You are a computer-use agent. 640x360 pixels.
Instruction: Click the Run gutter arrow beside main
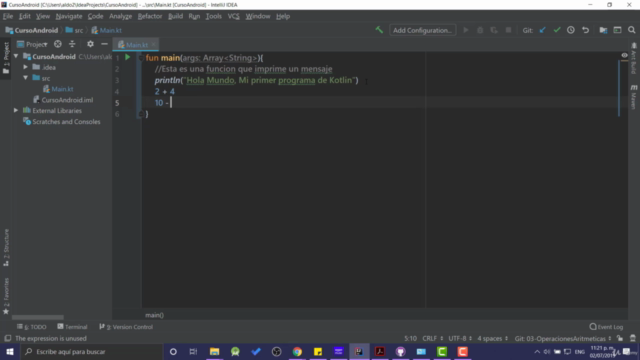pyautogui.click(x=127, y=58)
